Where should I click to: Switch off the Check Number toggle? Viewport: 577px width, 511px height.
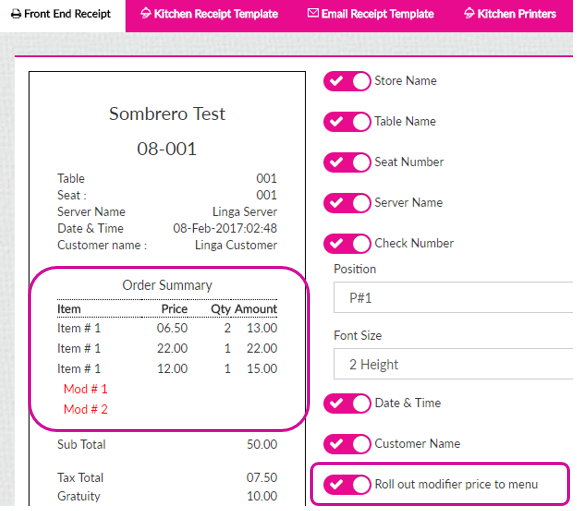[347, 244]
